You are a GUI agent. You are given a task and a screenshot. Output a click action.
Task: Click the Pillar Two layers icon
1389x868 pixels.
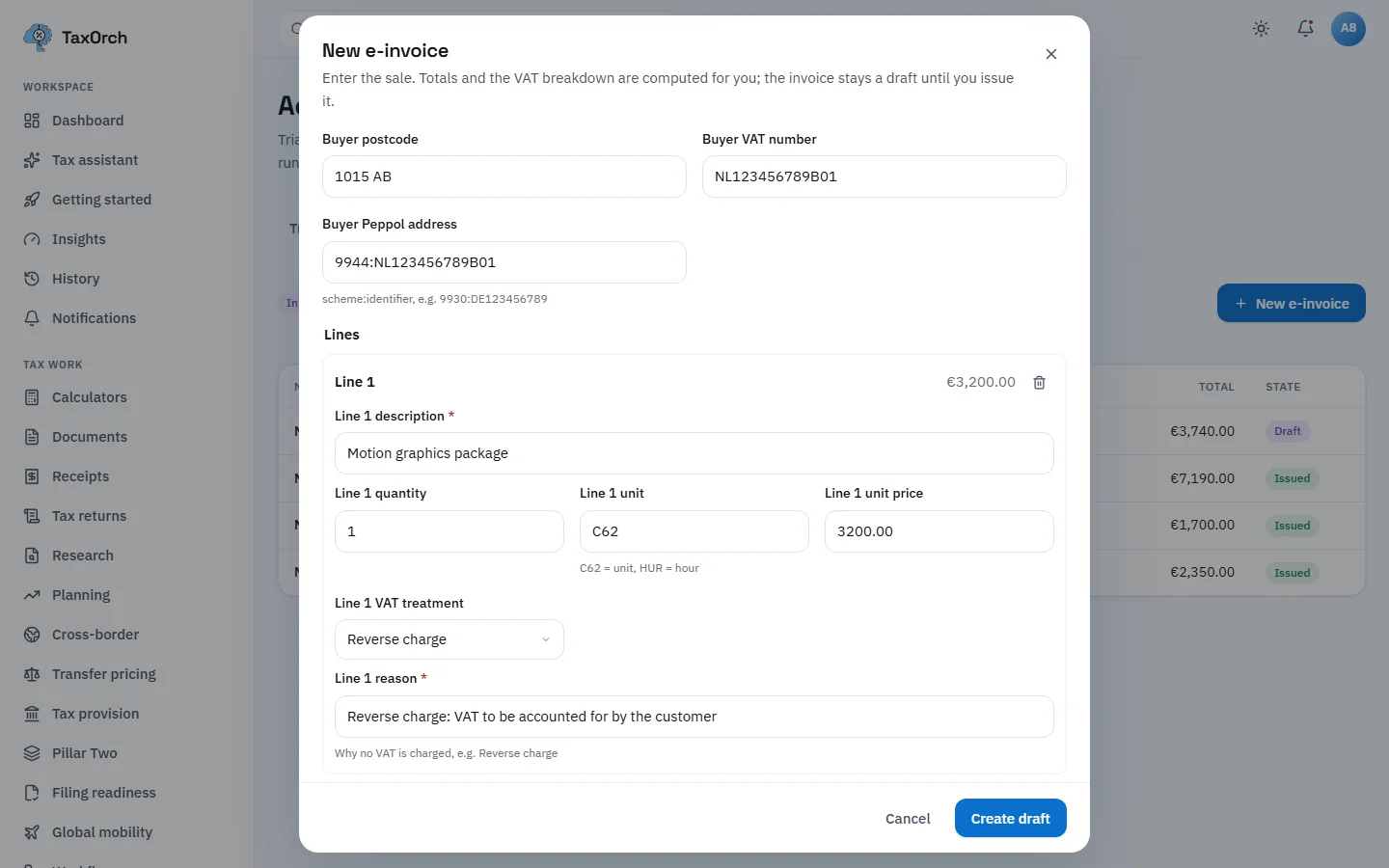point(32,753)
